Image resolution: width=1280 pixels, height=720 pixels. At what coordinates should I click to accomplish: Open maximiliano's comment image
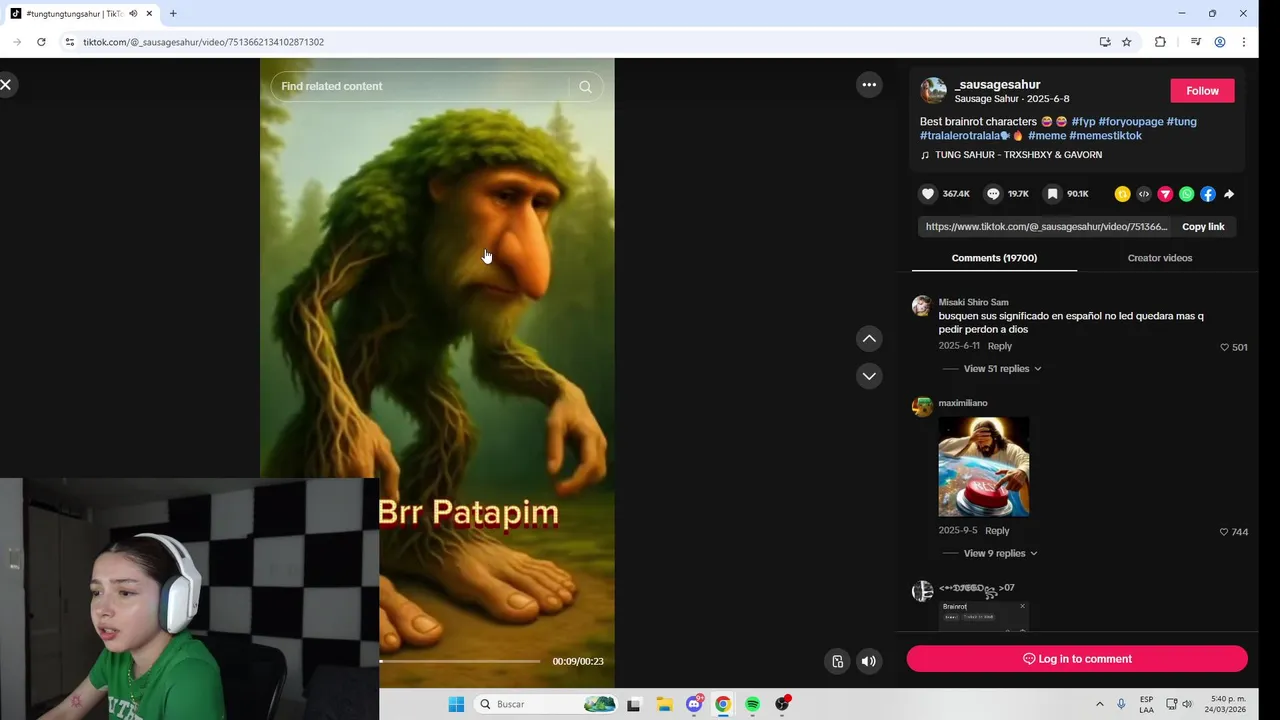click(x=984, y=467)
